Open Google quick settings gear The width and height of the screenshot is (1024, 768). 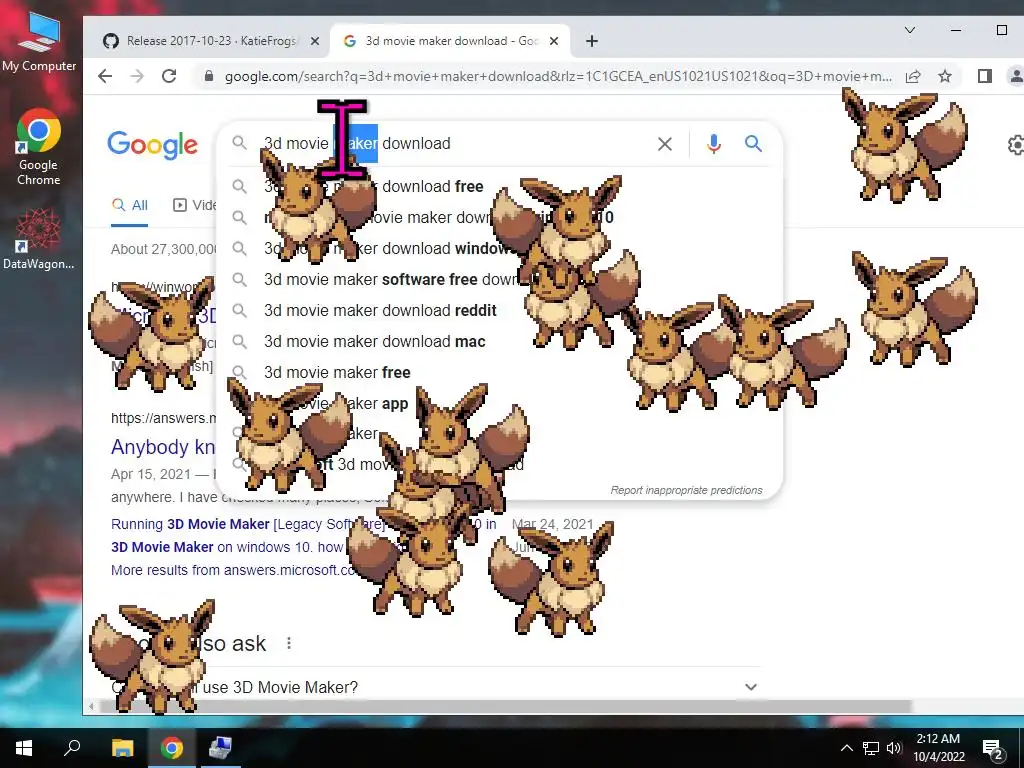coord(1016,145)
